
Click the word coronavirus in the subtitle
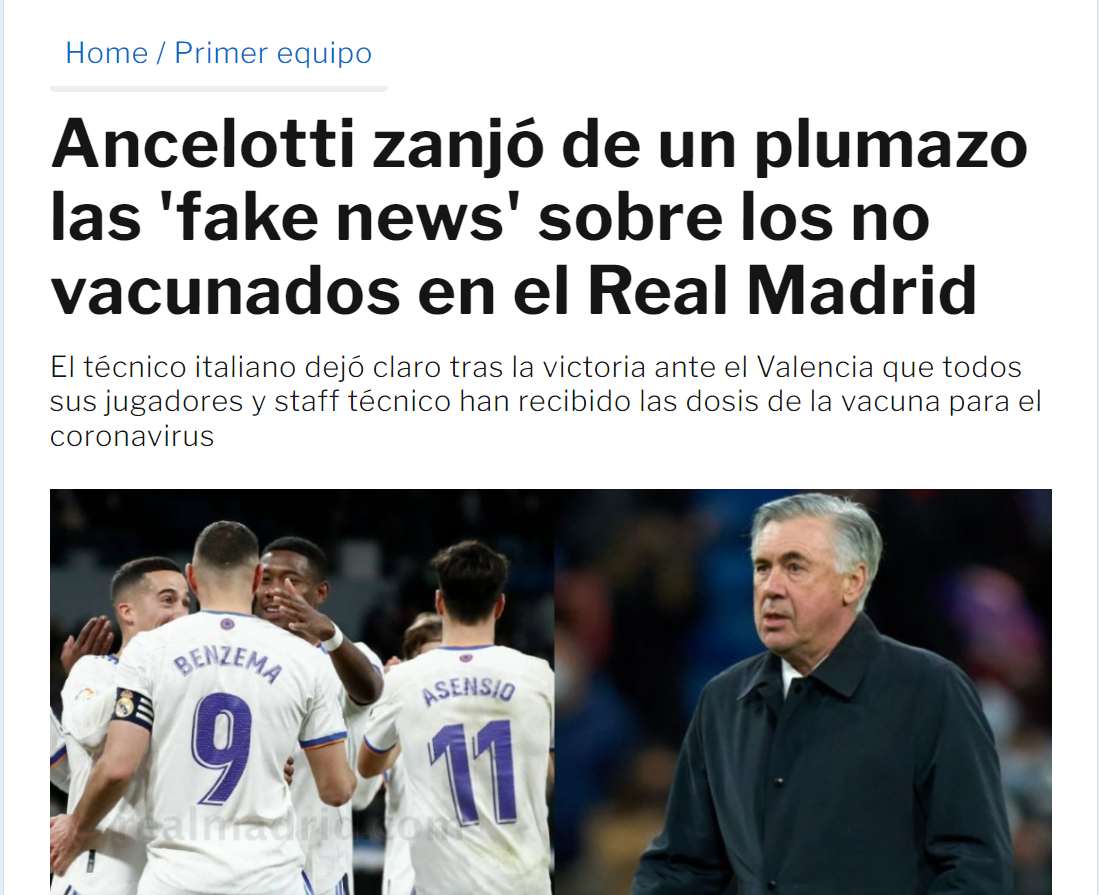(132, 437)
